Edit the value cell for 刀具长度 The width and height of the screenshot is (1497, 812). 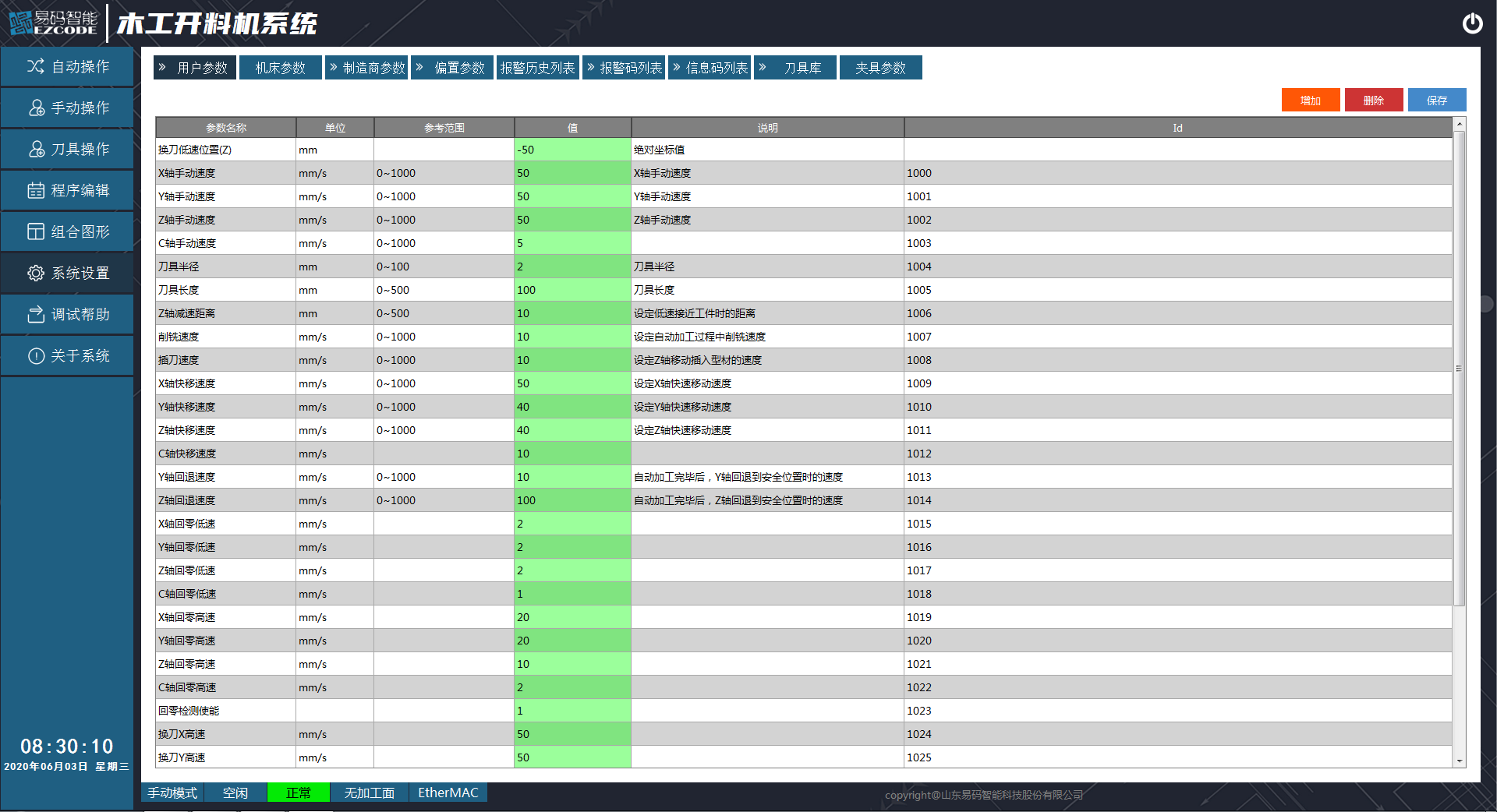click(x=572, y=290)
